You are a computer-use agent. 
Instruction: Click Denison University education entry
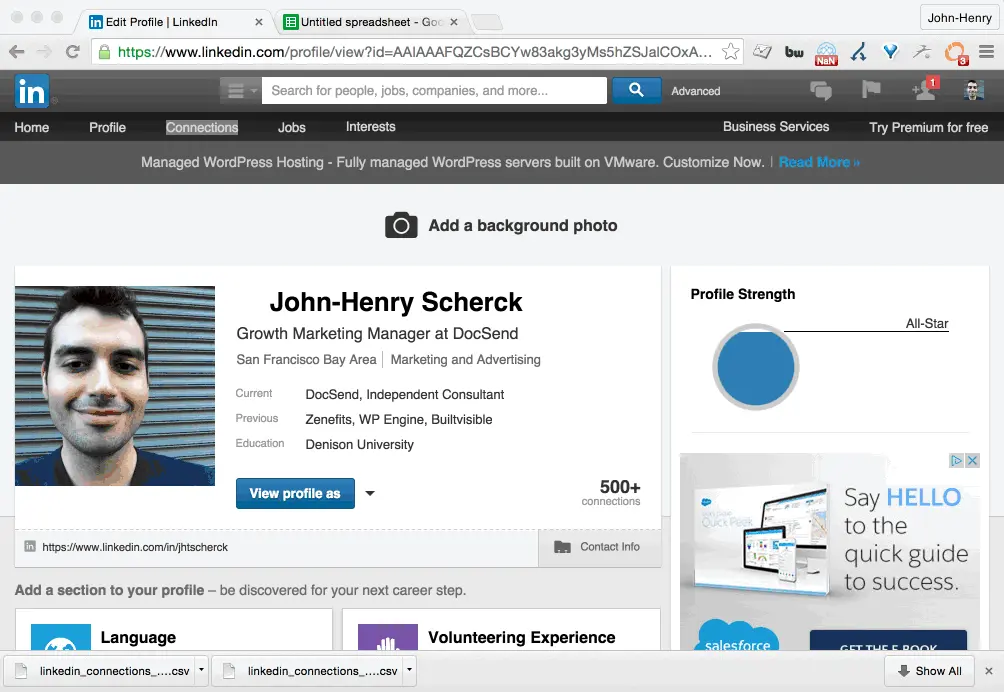[x=359, y=444]
